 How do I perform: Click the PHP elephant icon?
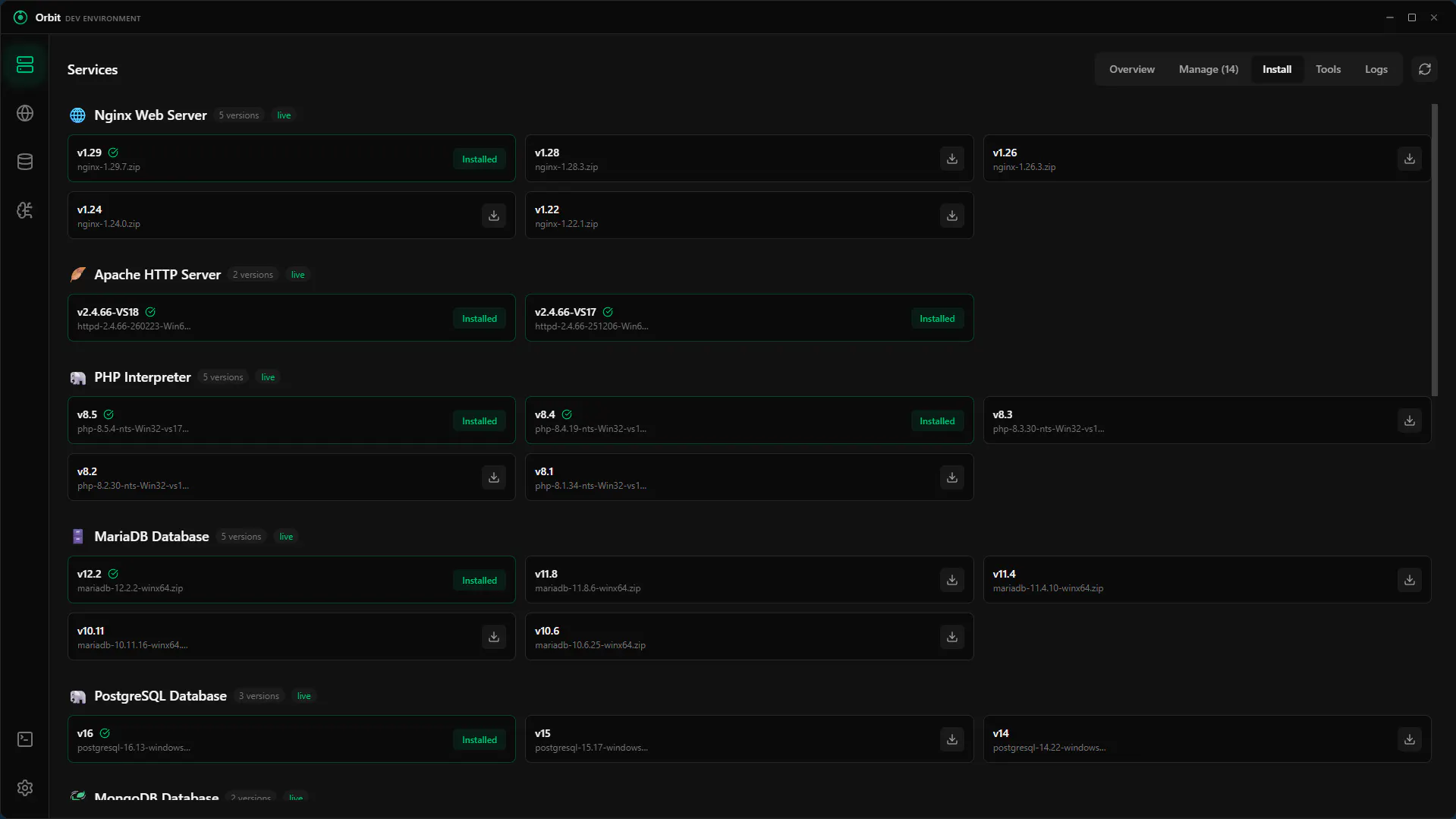77,377
